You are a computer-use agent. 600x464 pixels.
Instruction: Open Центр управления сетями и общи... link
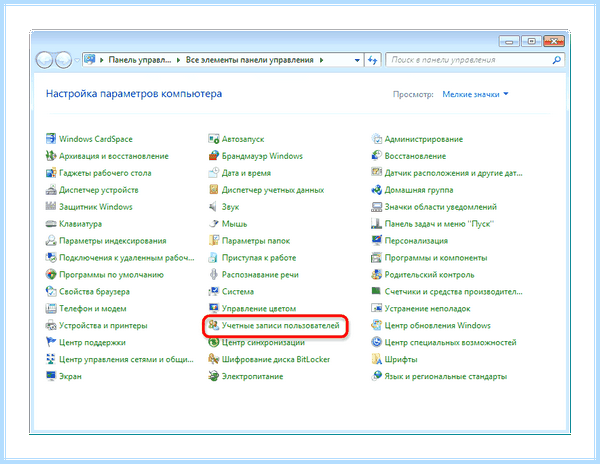coord(126,359)
